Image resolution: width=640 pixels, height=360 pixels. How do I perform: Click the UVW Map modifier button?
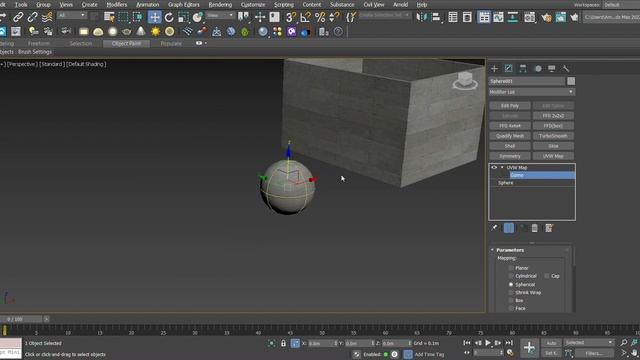click(553, 156)
